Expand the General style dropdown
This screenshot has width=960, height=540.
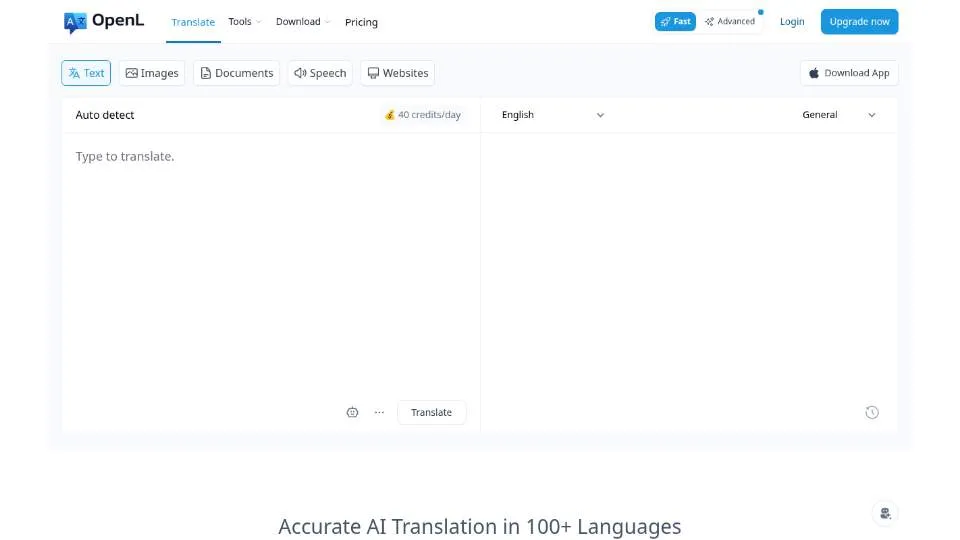[x=838, y=114]
